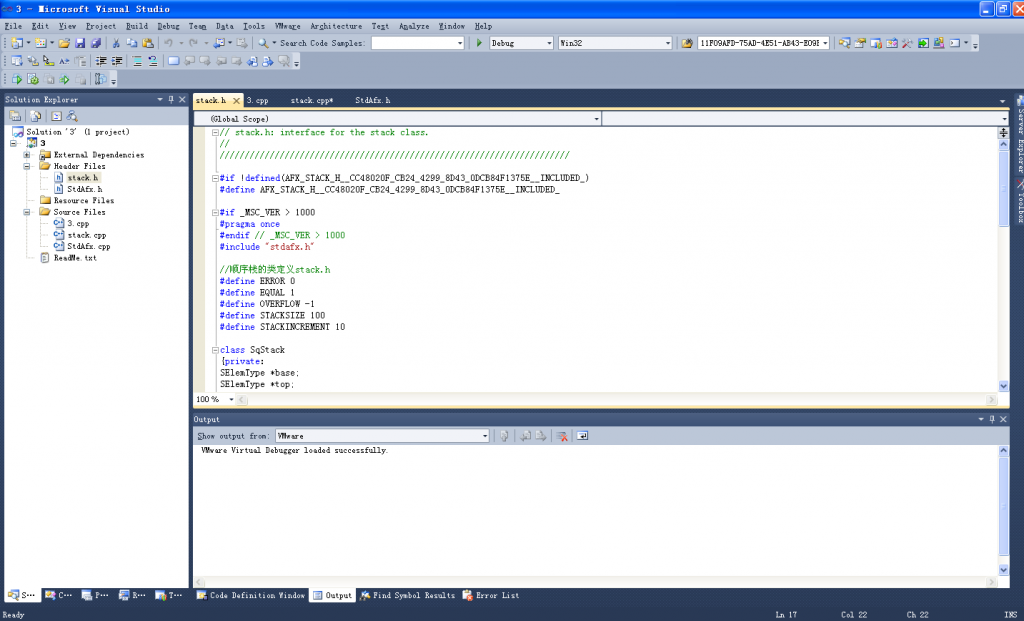Viewport: 1024px width, 621px height.
Task: Click the Open File folder icon
Action: click(x=64, y=43)
